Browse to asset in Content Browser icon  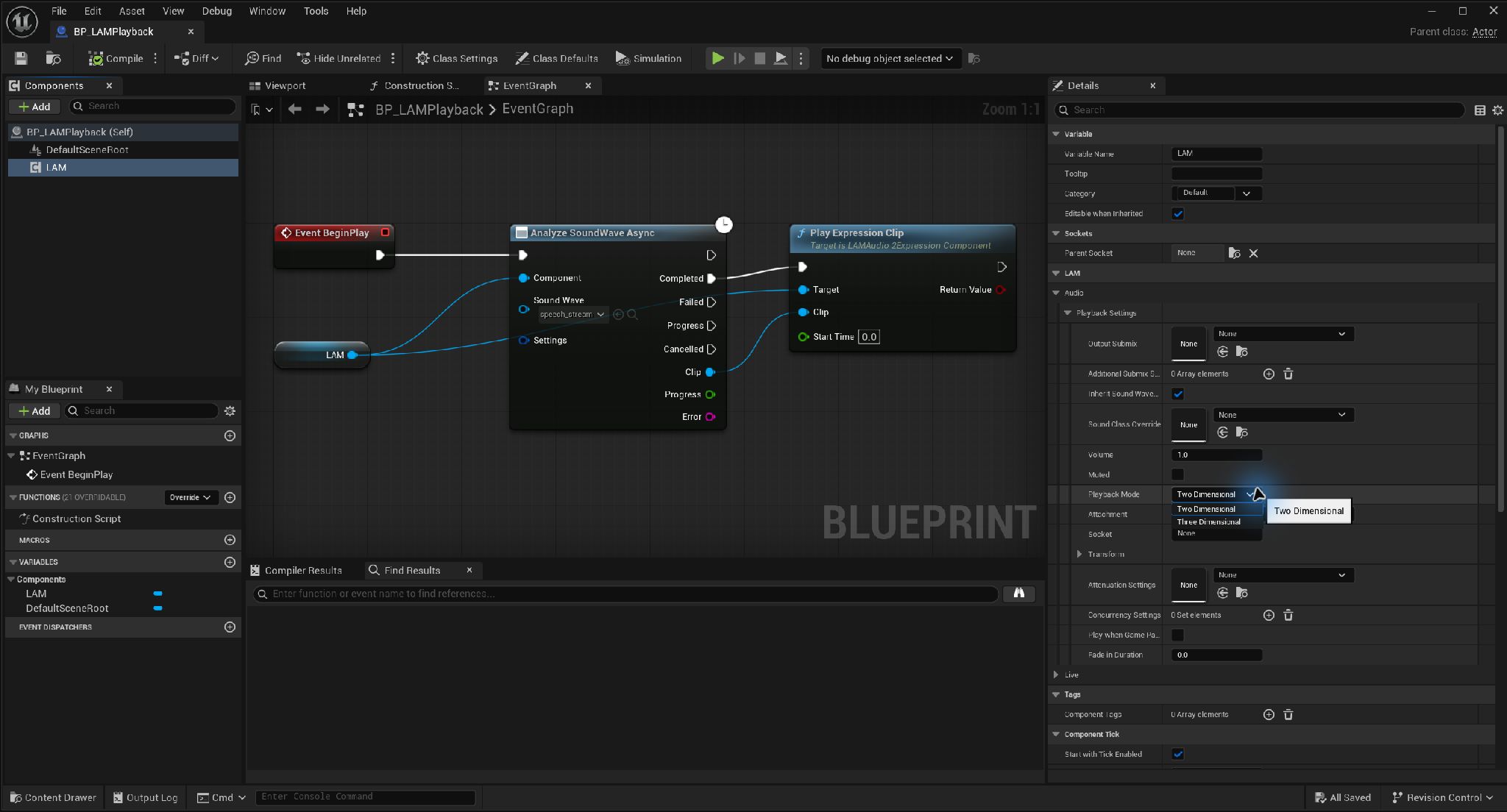click(x=53, y=58)
